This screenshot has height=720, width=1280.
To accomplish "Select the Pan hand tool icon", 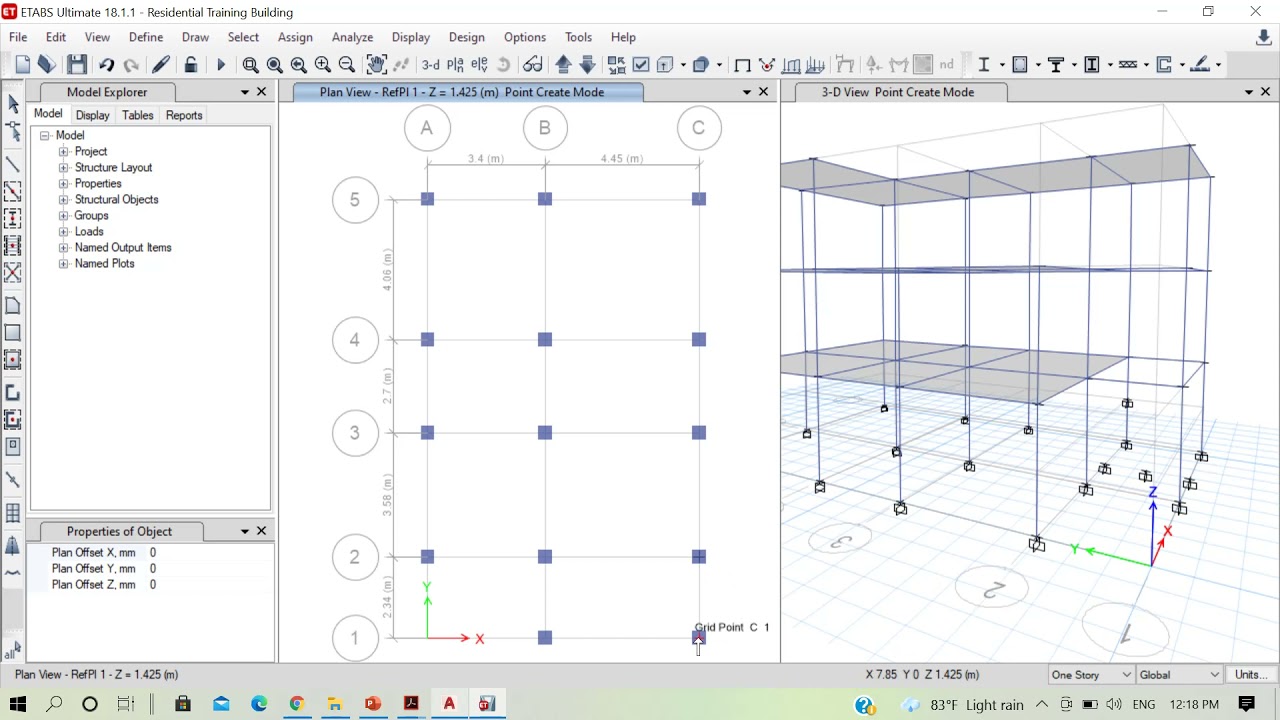I will point(376,65).
